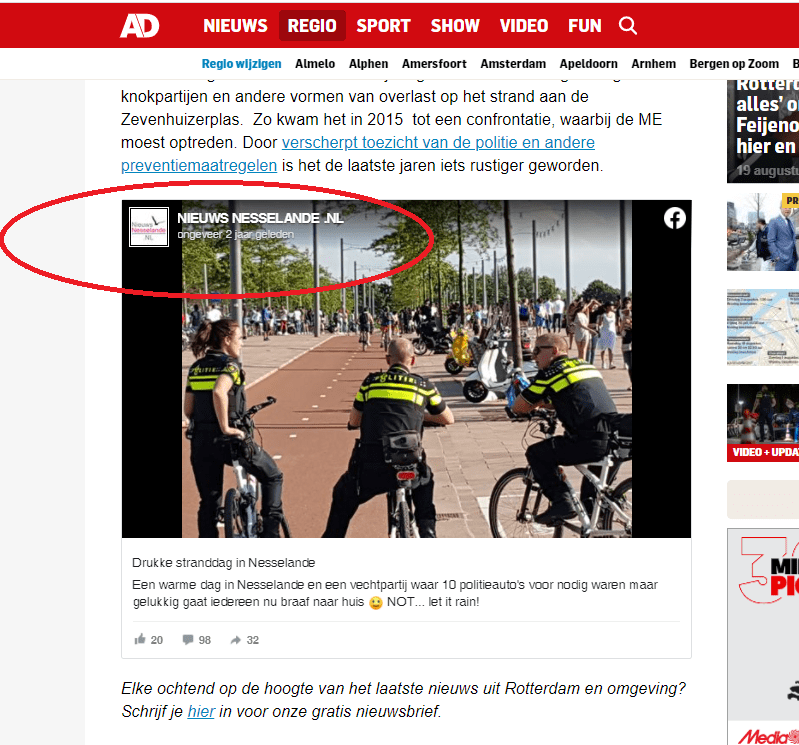
Task: Select Amsterdam region
Action: pos(513,64)
